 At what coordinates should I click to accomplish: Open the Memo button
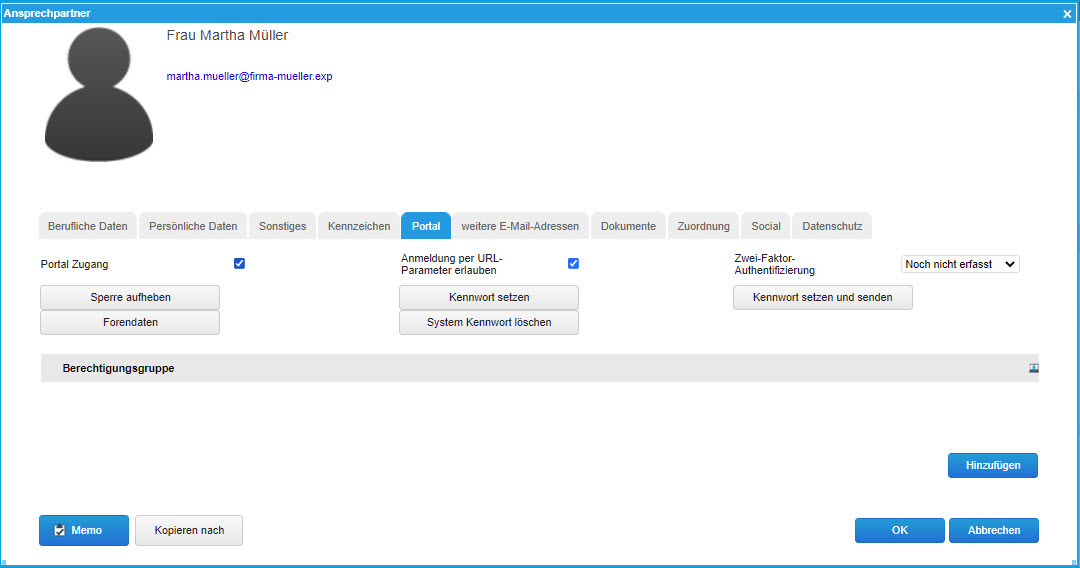[x=84, y=530]
